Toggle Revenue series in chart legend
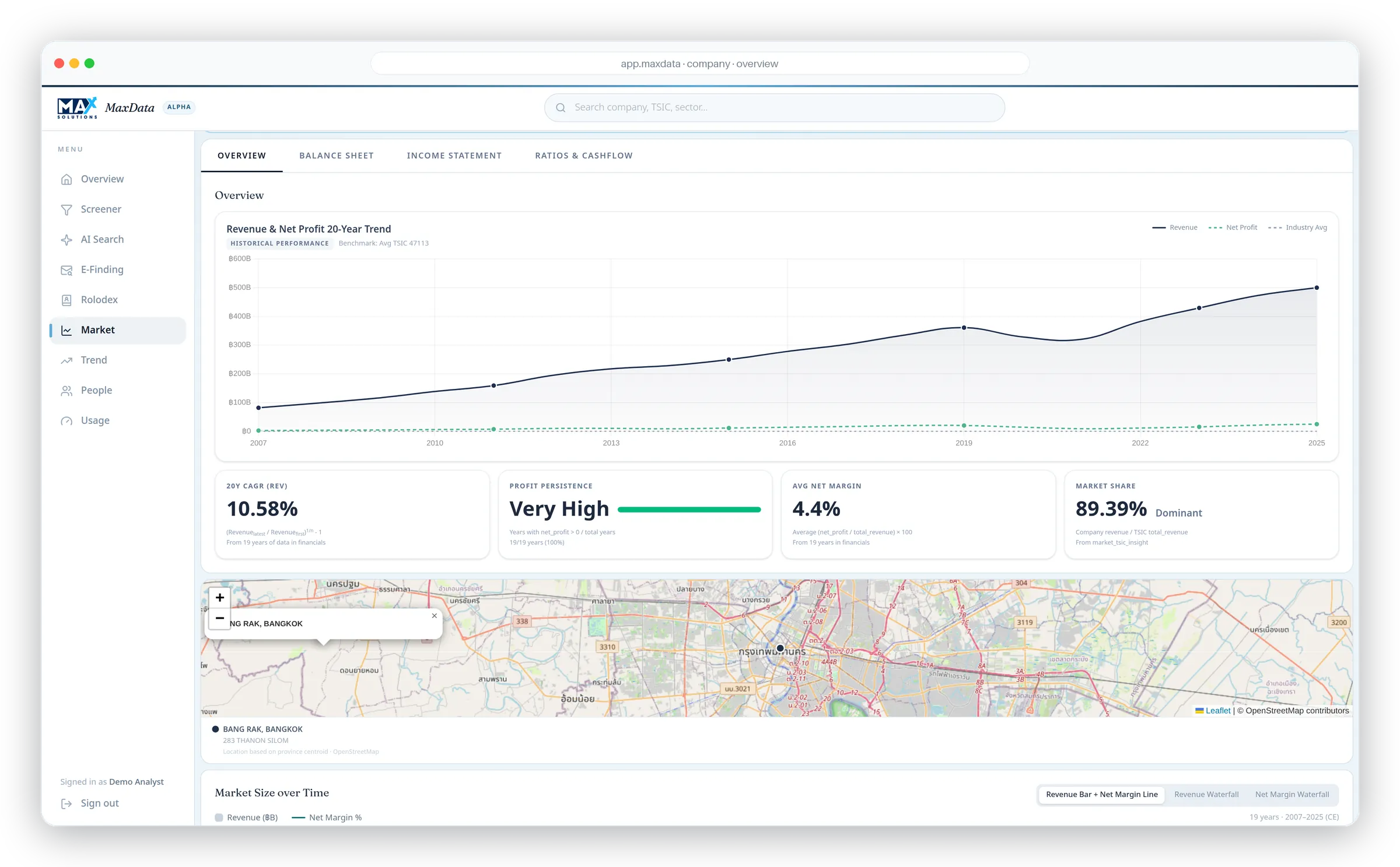This screenshot has width=1400, height=867. [1174, 227]
